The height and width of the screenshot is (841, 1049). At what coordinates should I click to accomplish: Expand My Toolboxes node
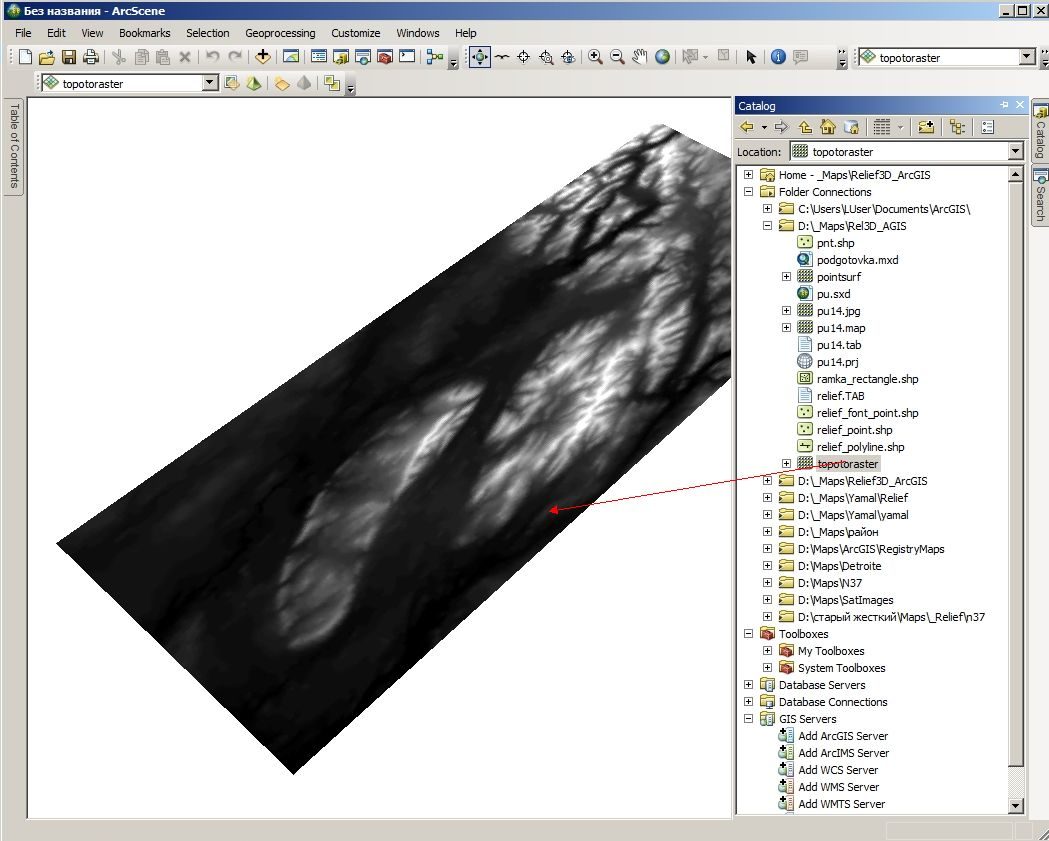click(767, 650)
